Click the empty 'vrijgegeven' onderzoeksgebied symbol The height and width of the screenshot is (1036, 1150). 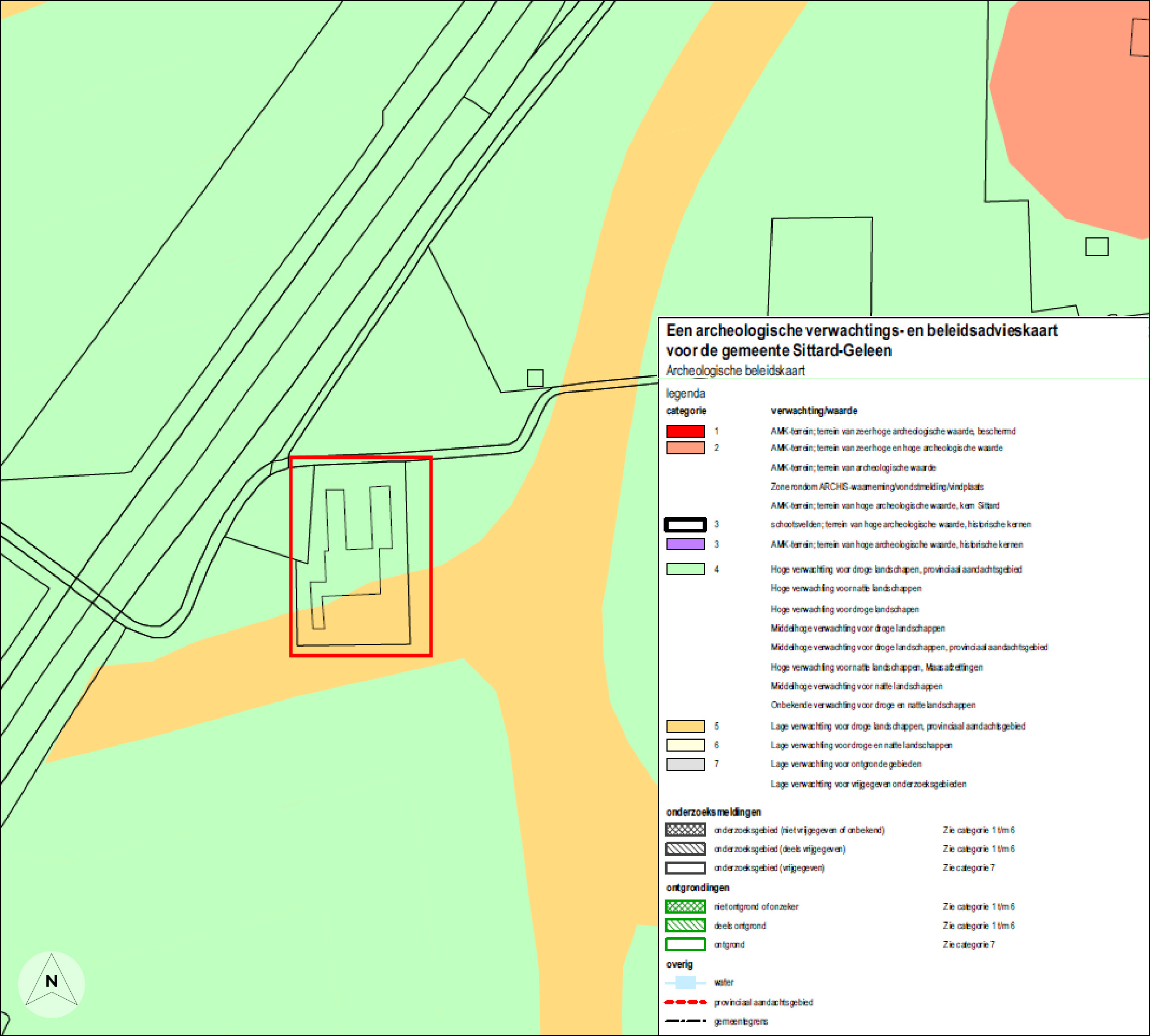(685, 868)
